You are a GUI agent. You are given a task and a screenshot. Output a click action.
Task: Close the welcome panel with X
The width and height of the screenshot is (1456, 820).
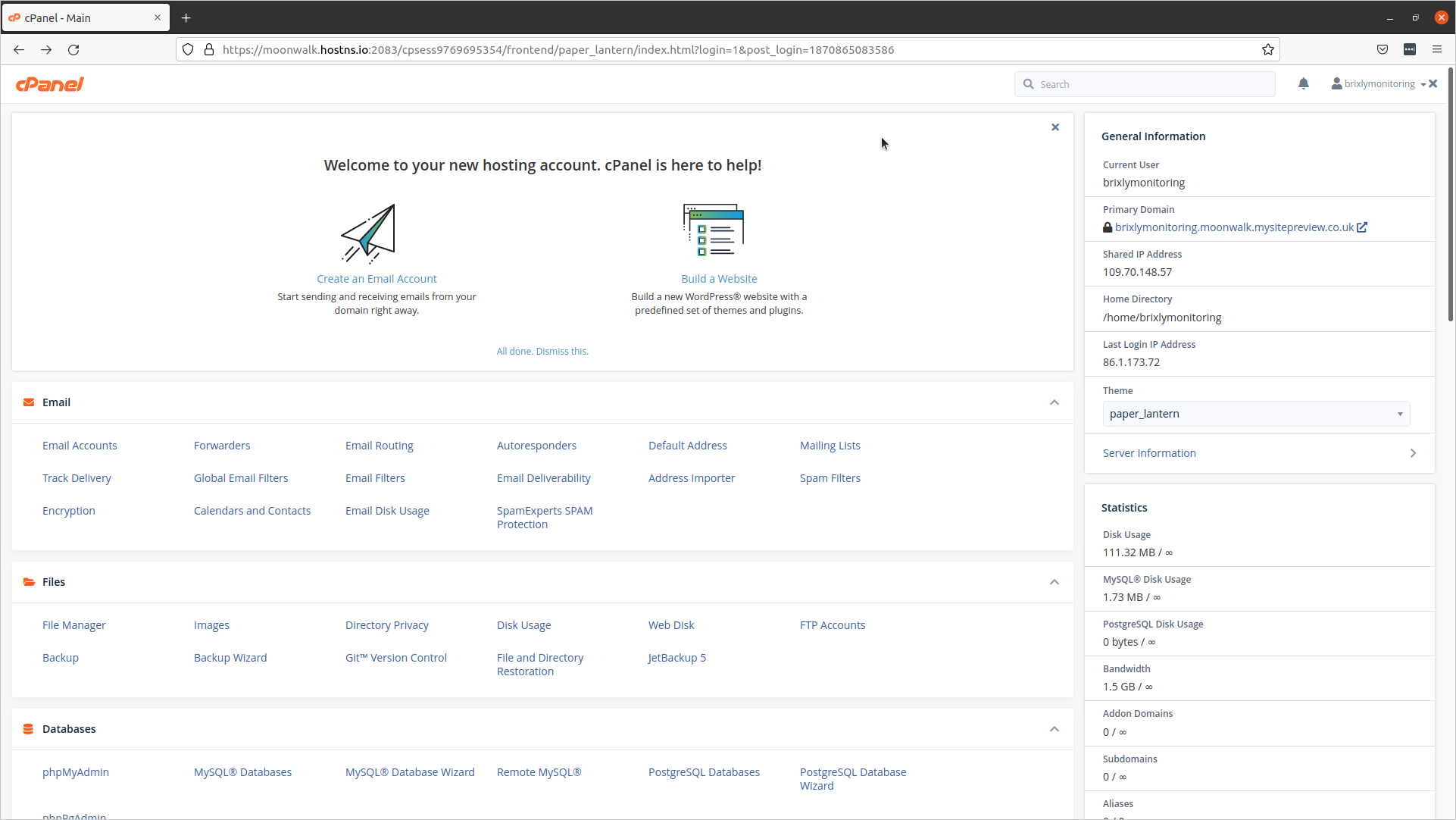1055,127
